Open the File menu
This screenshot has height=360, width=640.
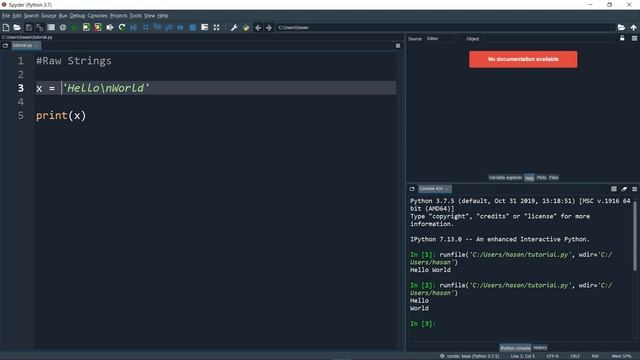(x=6, y=16)
